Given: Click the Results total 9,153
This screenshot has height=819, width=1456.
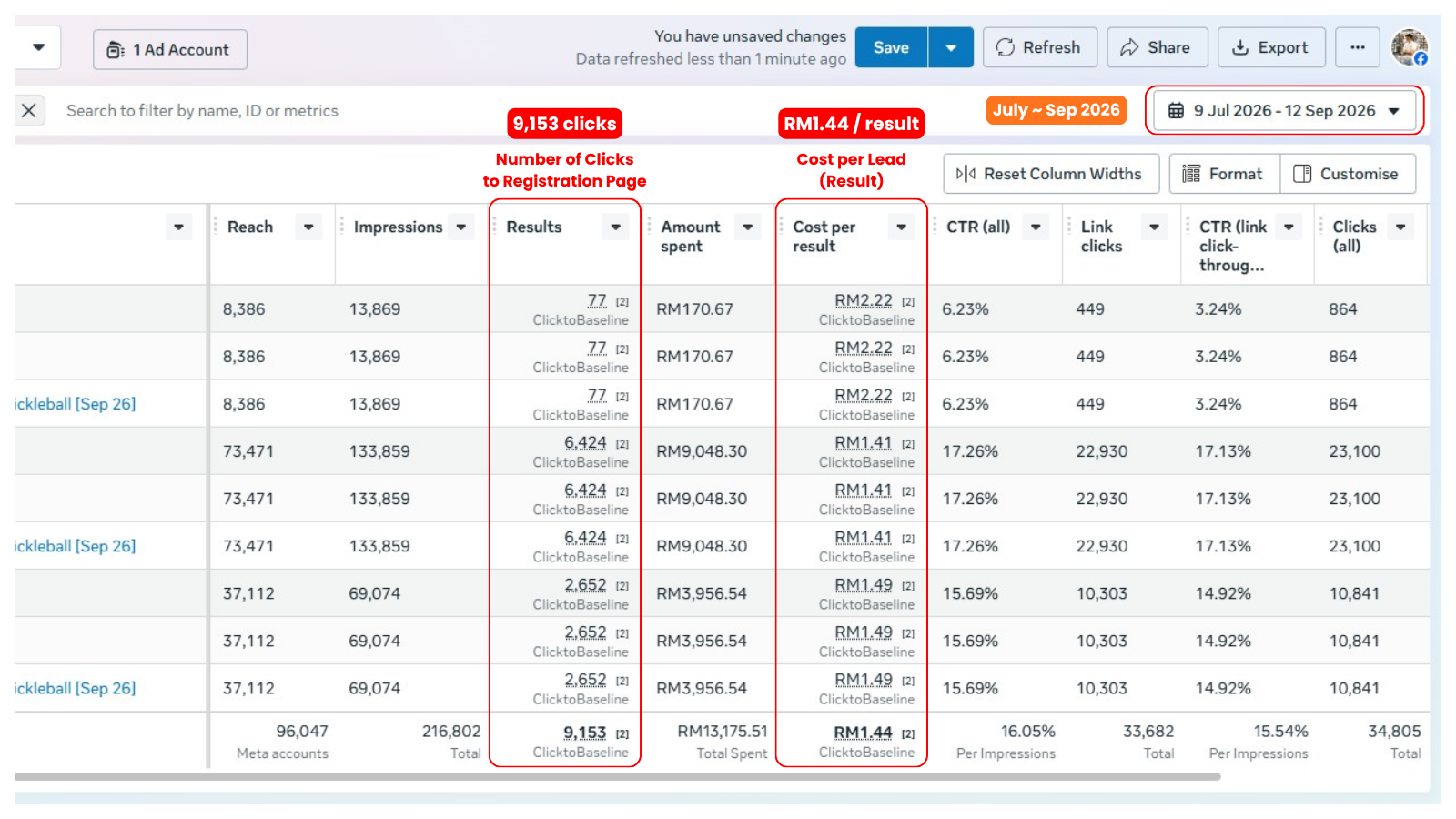Looking at the screenshot, I should coord(584,732).
